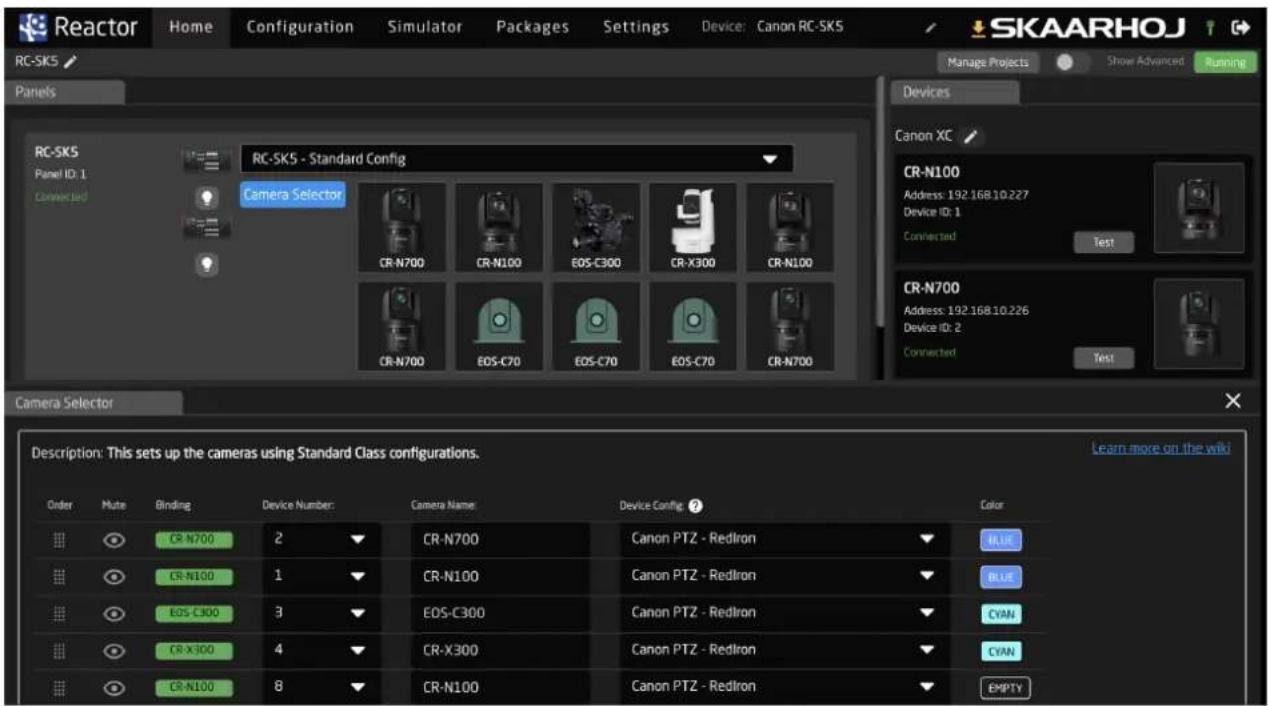This screenshot has height=706, width=1268.
Task: Mute the CR-N700 row eye icon
Action: tap(114, 540)
